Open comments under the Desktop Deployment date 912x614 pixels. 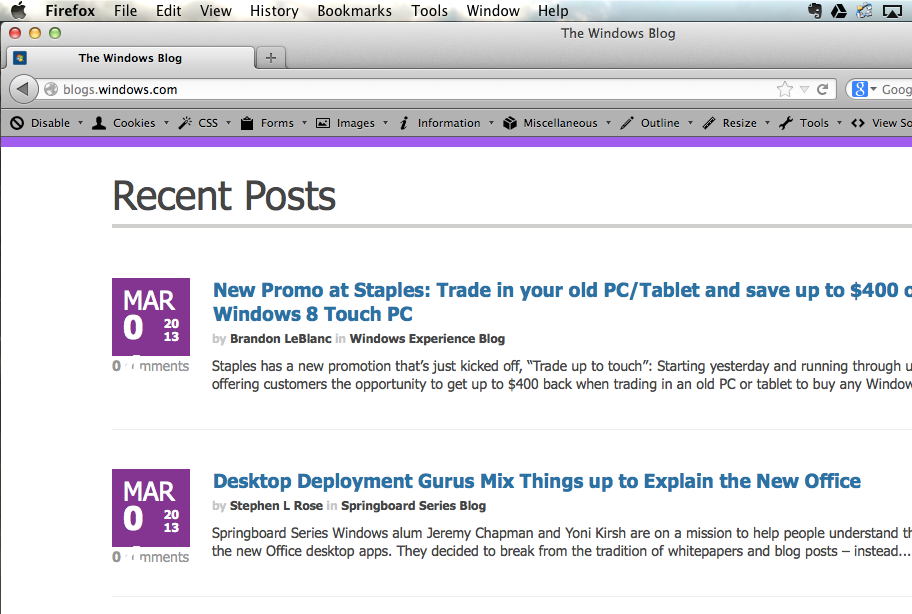coord(151,556)
